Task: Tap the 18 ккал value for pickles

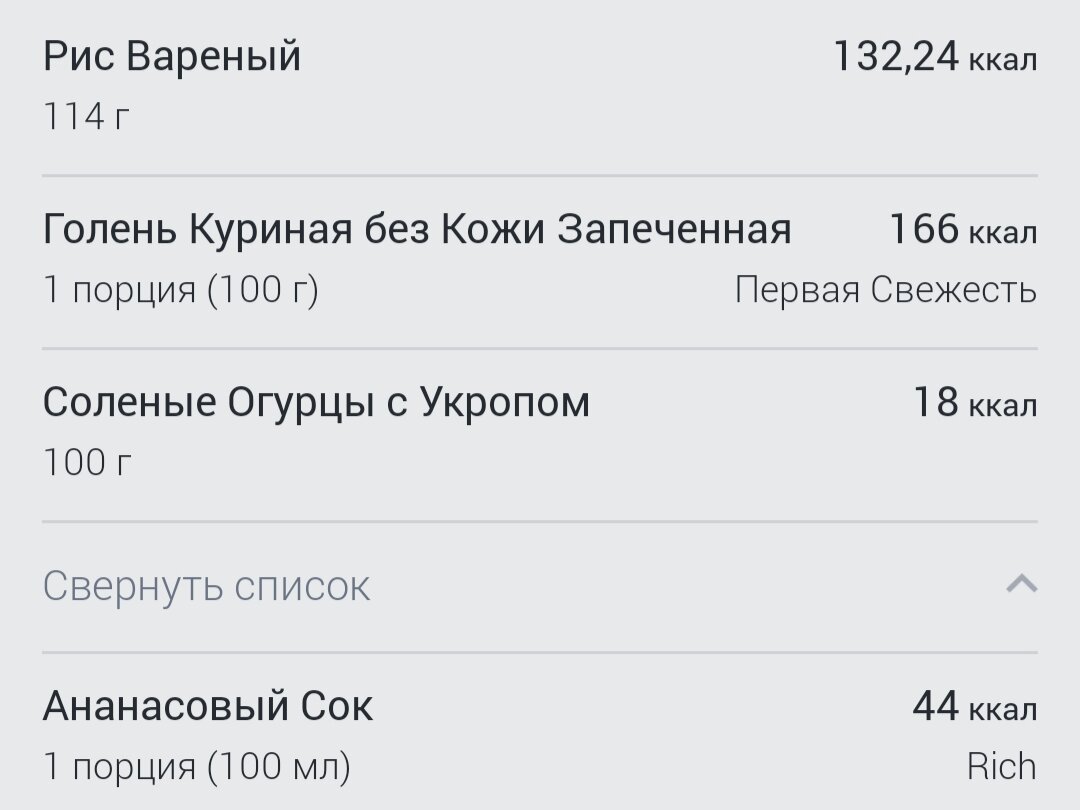Action: tap(975, 402)
